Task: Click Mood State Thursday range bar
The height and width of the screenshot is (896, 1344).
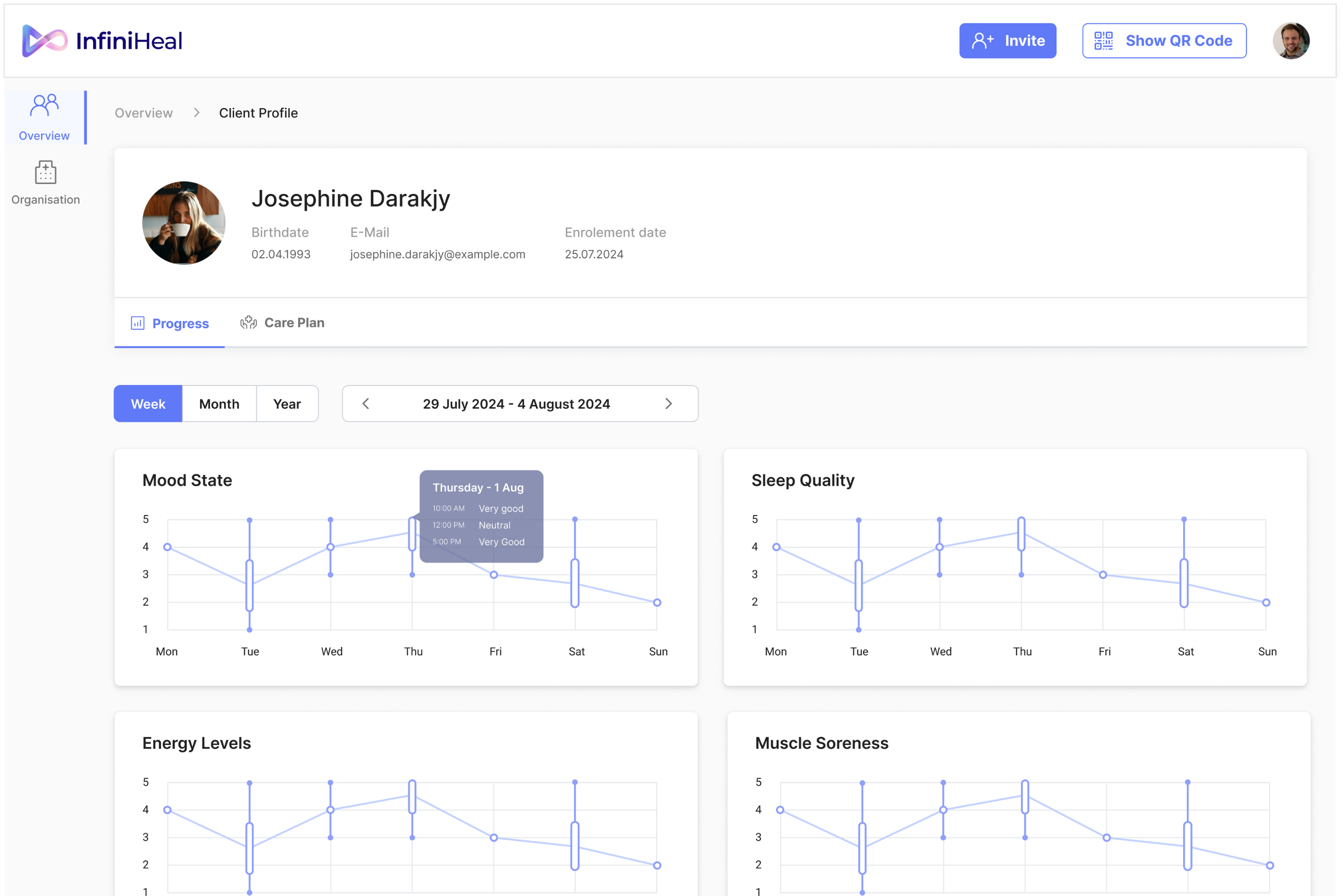Action: [x=412, y=534]
